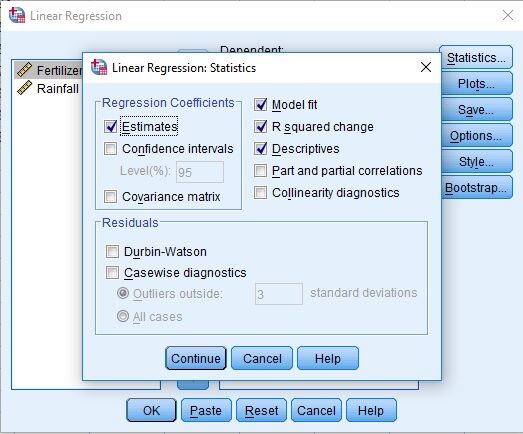Click the Level(%) confidence input field
The height and width of the screenshot is (434, 523).
coord(200,172)
